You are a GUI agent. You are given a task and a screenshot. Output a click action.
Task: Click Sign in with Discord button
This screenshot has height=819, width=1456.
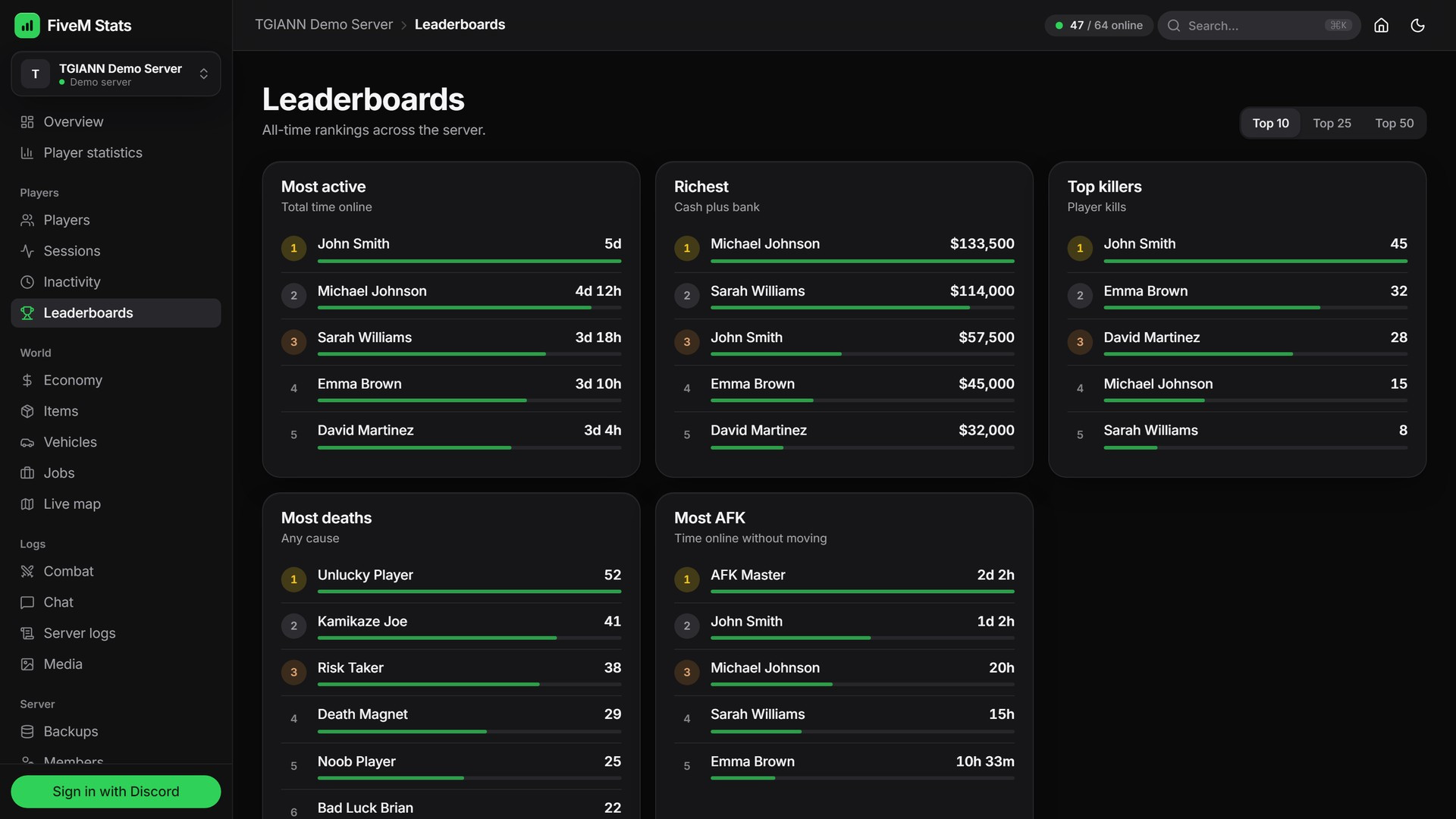(116, 791)
